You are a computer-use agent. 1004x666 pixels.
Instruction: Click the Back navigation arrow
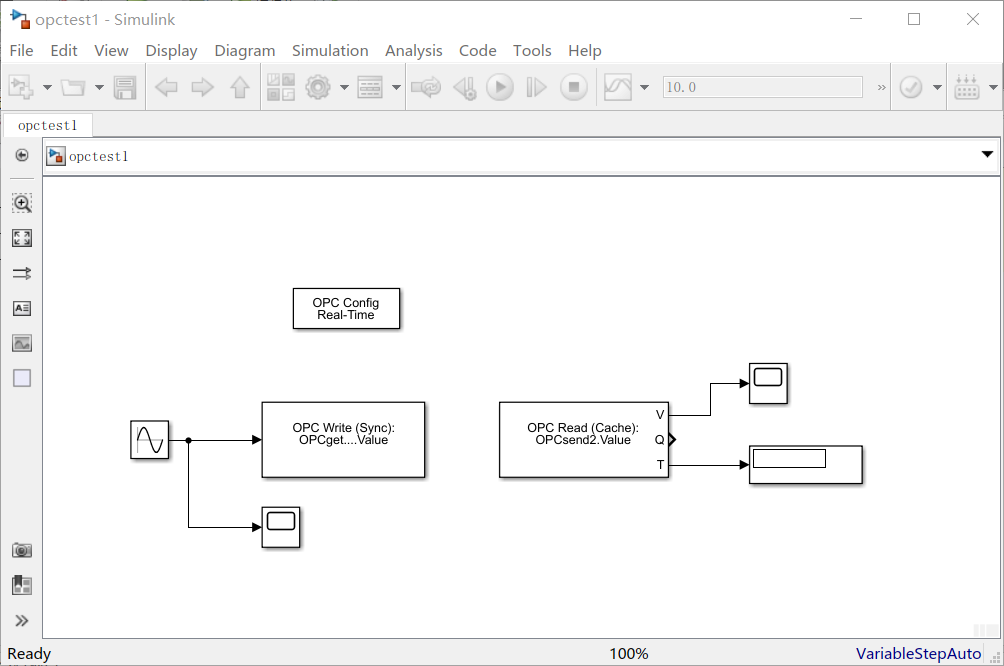coord(166,87)
